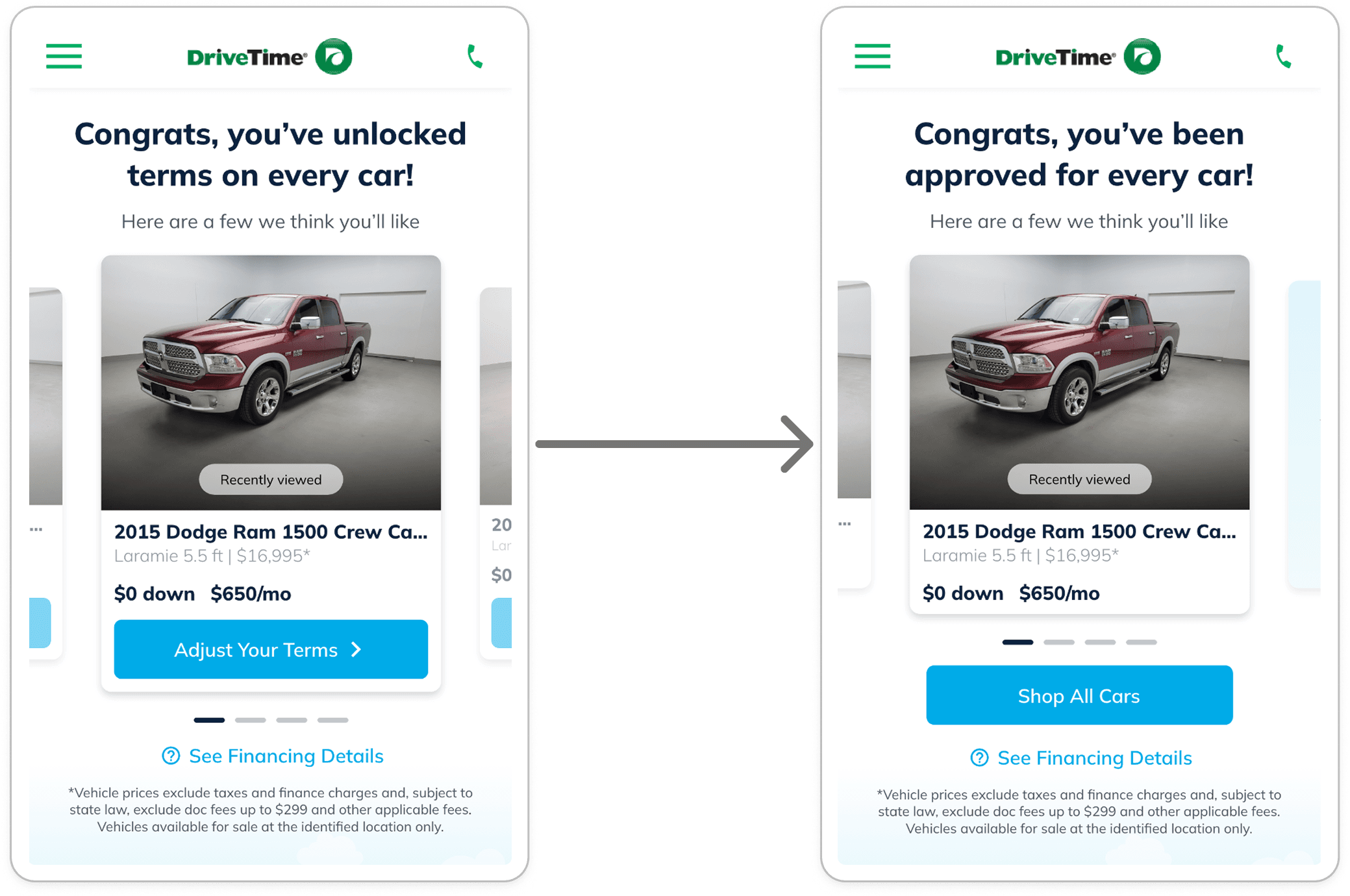Select second carousel indicator in left mockup

pos(251,720)
